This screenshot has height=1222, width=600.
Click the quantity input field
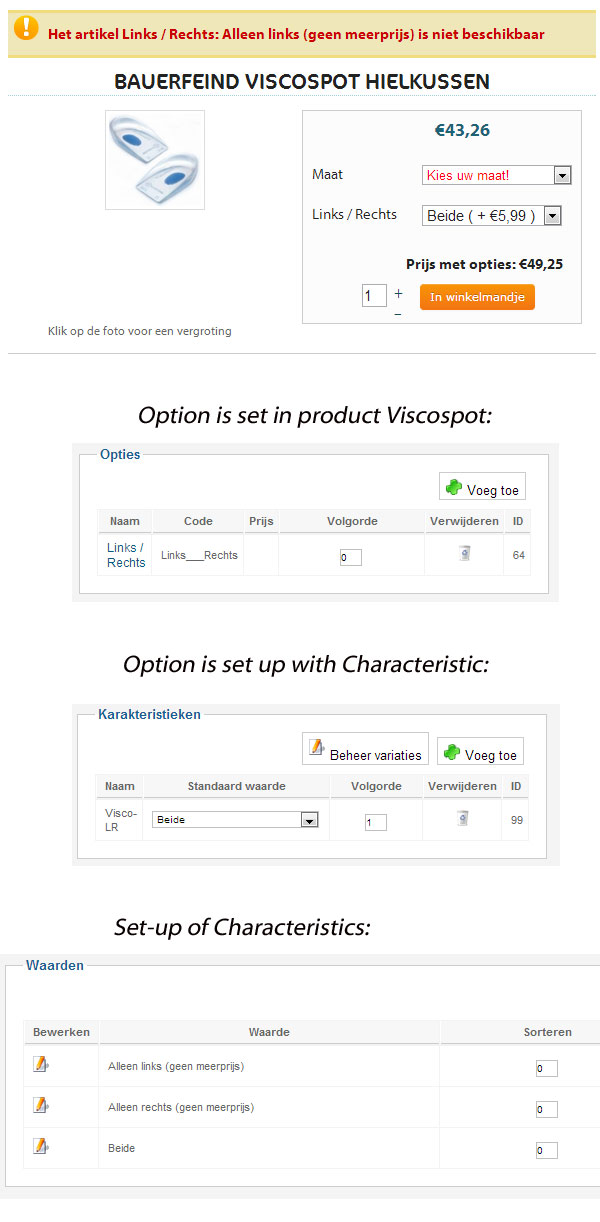point(374,296)
